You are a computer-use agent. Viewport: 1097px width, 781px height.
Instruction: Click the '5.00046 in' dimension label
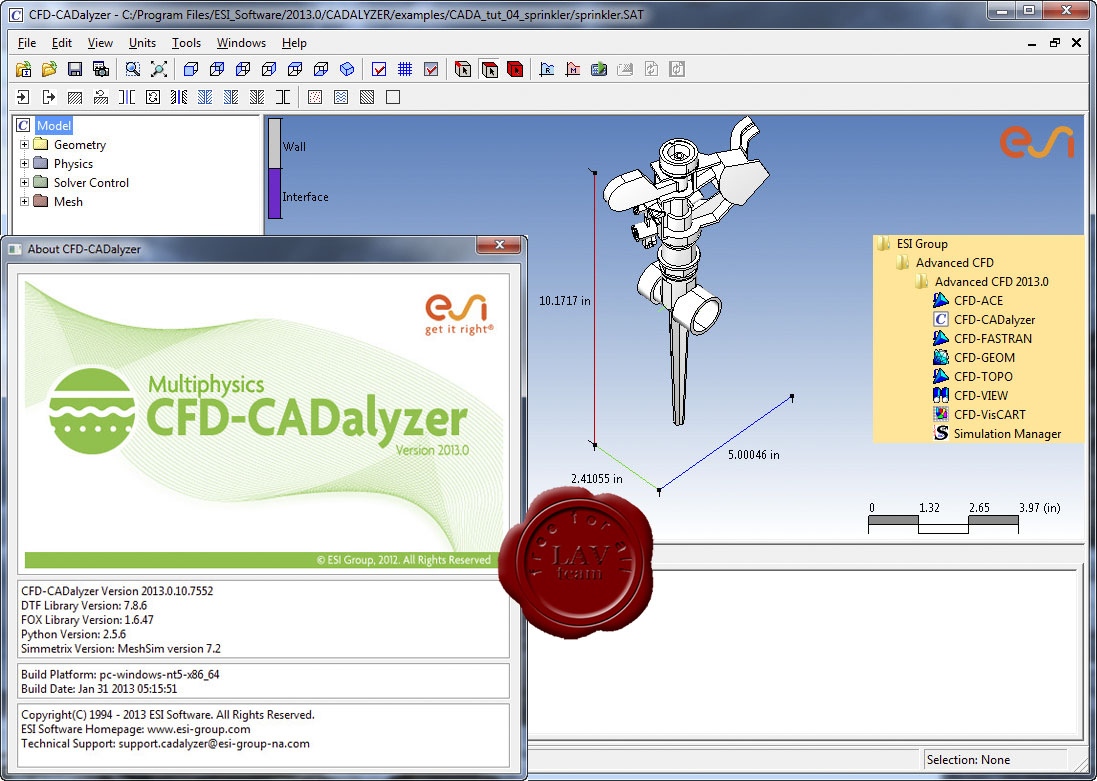(x=753, y=455)
